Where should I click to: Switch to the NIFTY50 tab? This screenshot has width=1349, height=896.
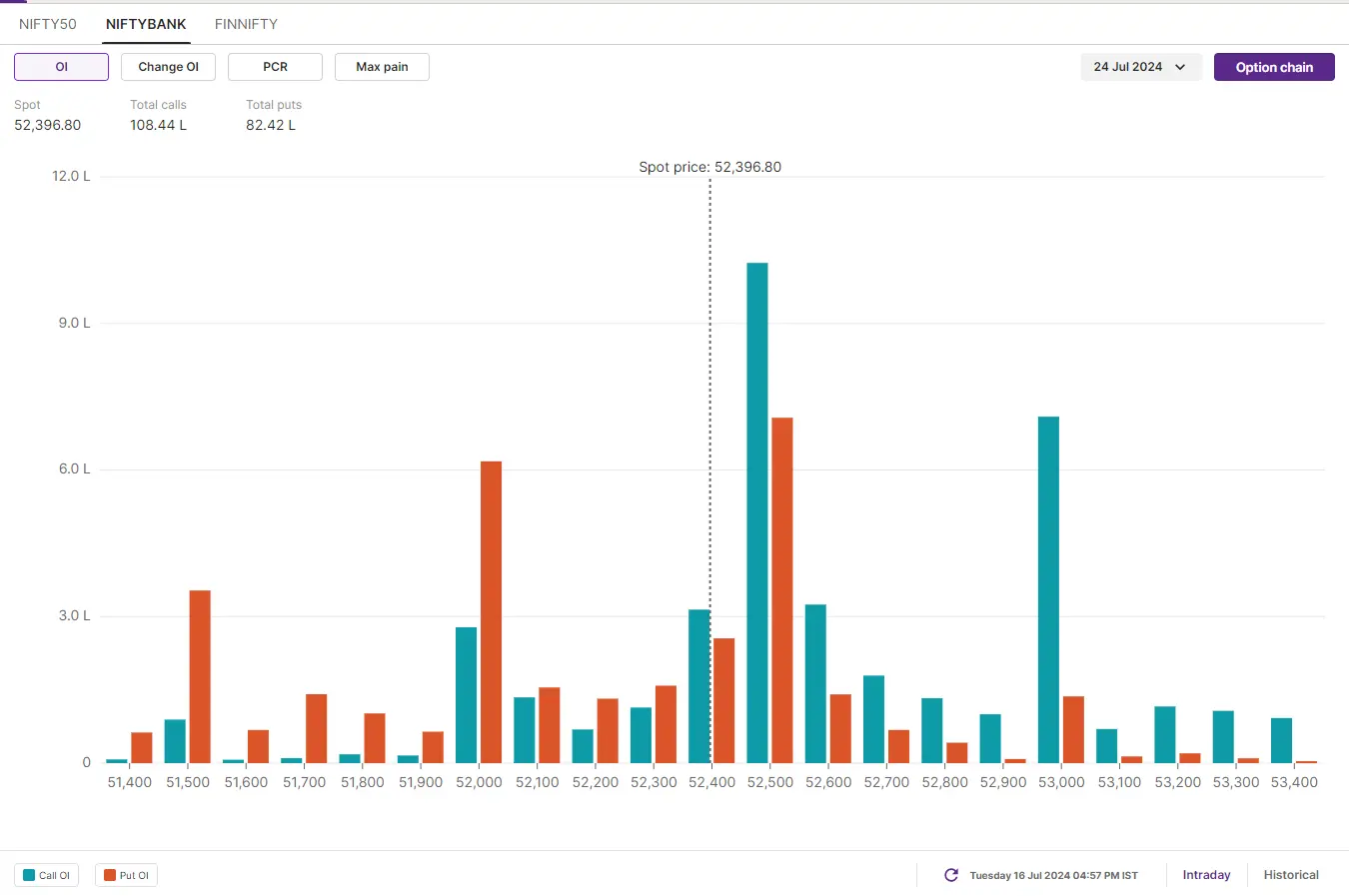coord(48,24)
